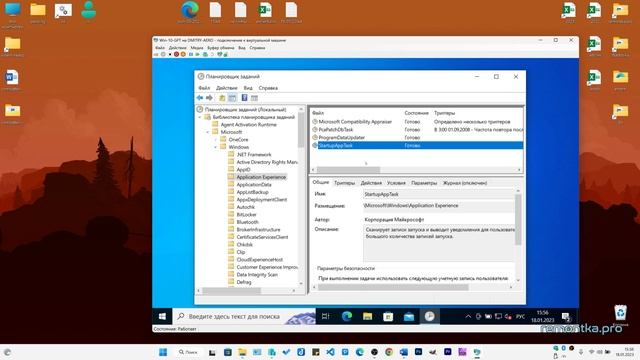Open Вид menu in Планировщик заданий
Viewport: 640px width, 360px height.
tap(248, 88)
